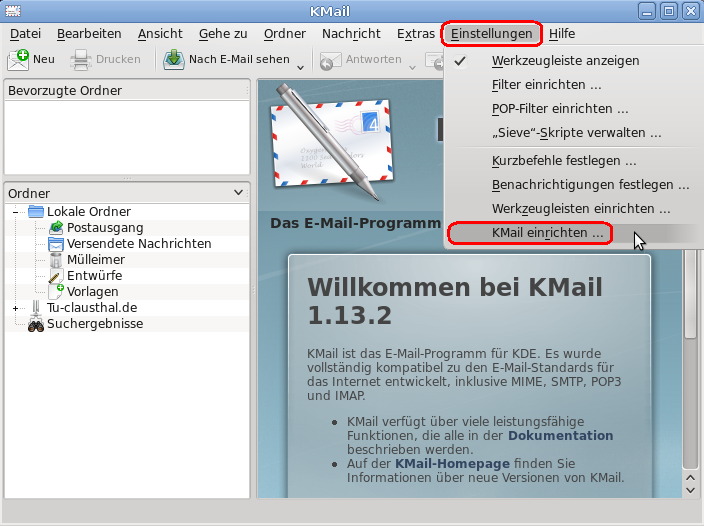Open the KMail window menu icon in title bar
The height and width of the screenshot is (526, 704).
[13, 11]
